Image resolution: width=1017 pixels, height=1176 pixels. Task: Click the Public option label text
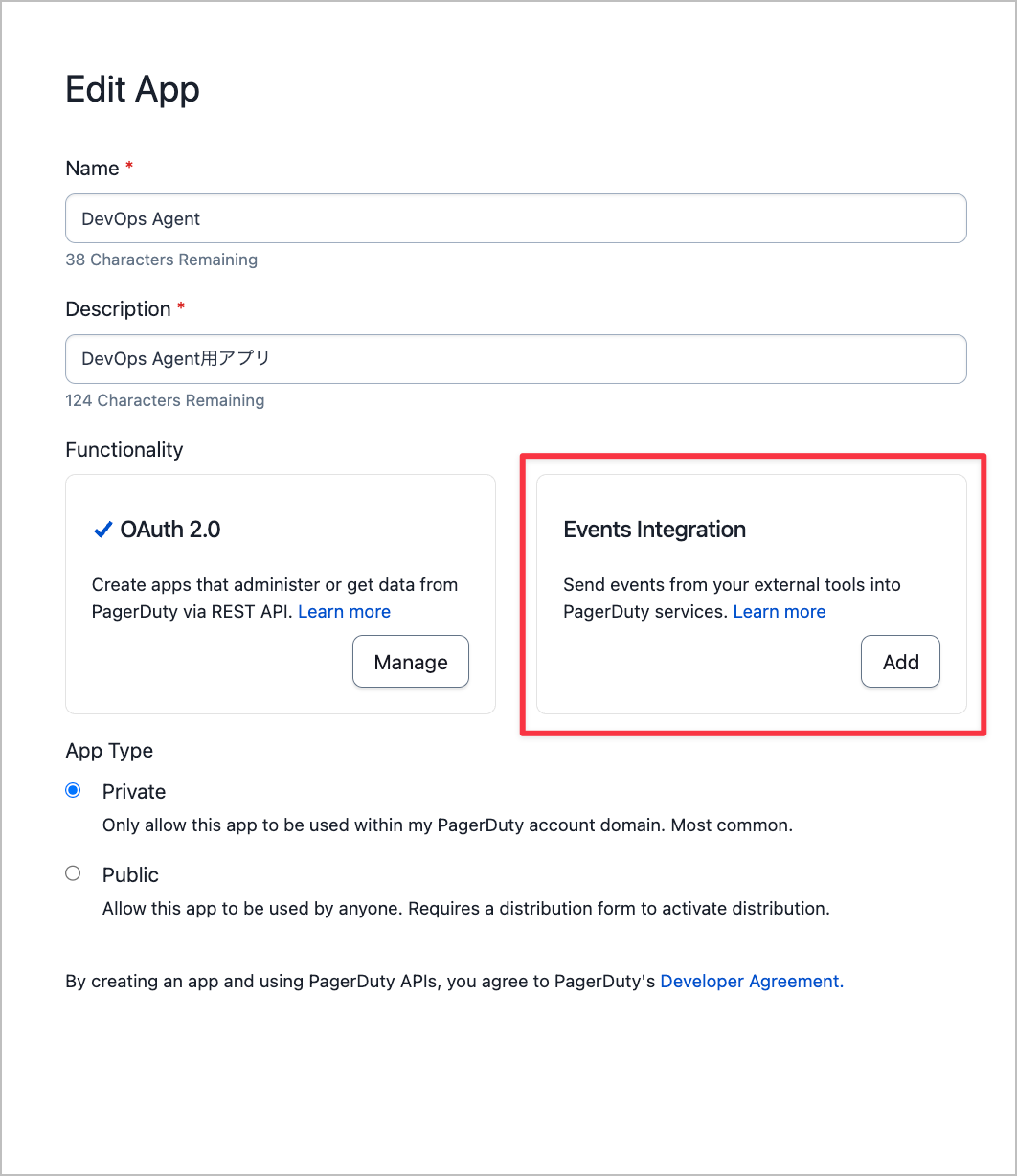[130, 874]
